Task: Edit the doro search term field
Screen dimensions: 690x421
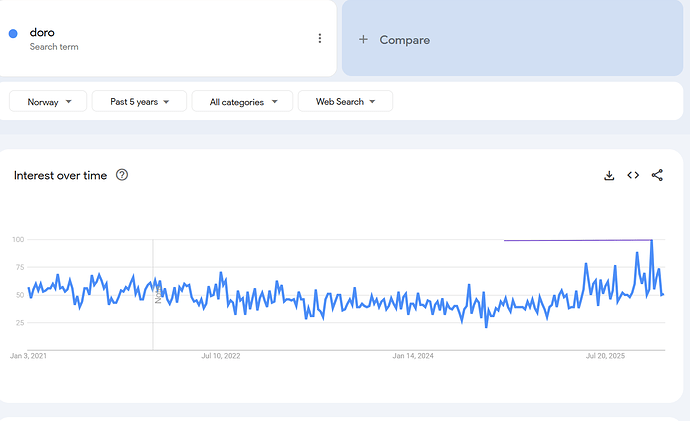Action: [42, 32]
